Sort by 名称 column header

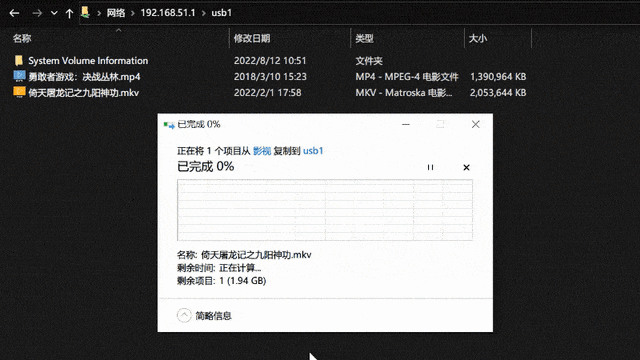click(22, 38)
